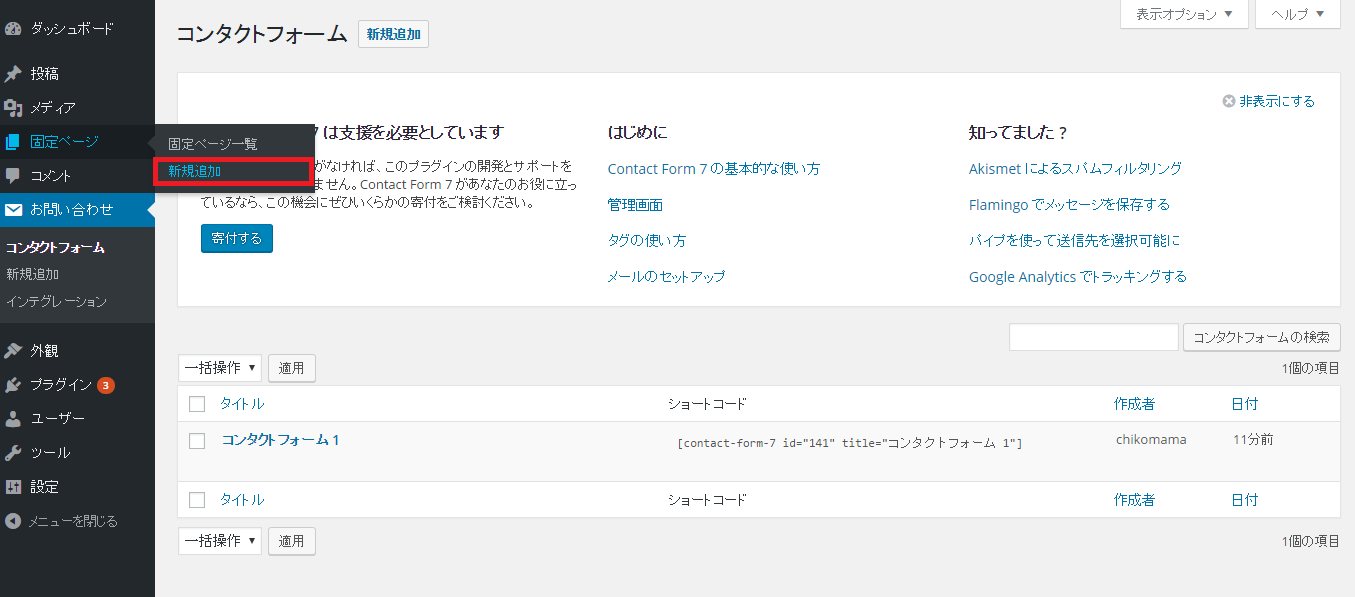Open the Contact Form 7 の基本的な使い方 link
Screen dimensions: 1355x597
click(713, 168)
